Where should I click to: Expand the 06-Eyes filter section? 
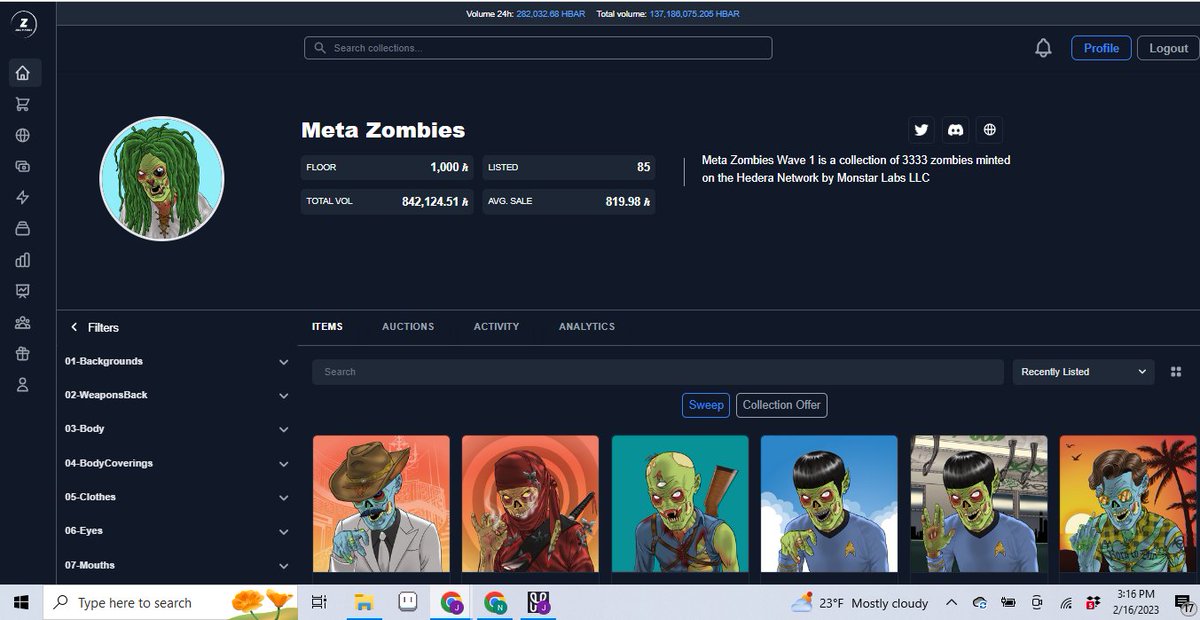point(176,531)
